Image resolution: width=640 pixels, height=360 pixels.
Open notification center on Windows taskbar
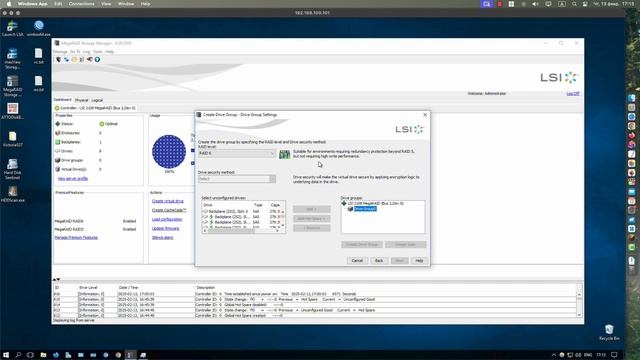coord(615,355)
